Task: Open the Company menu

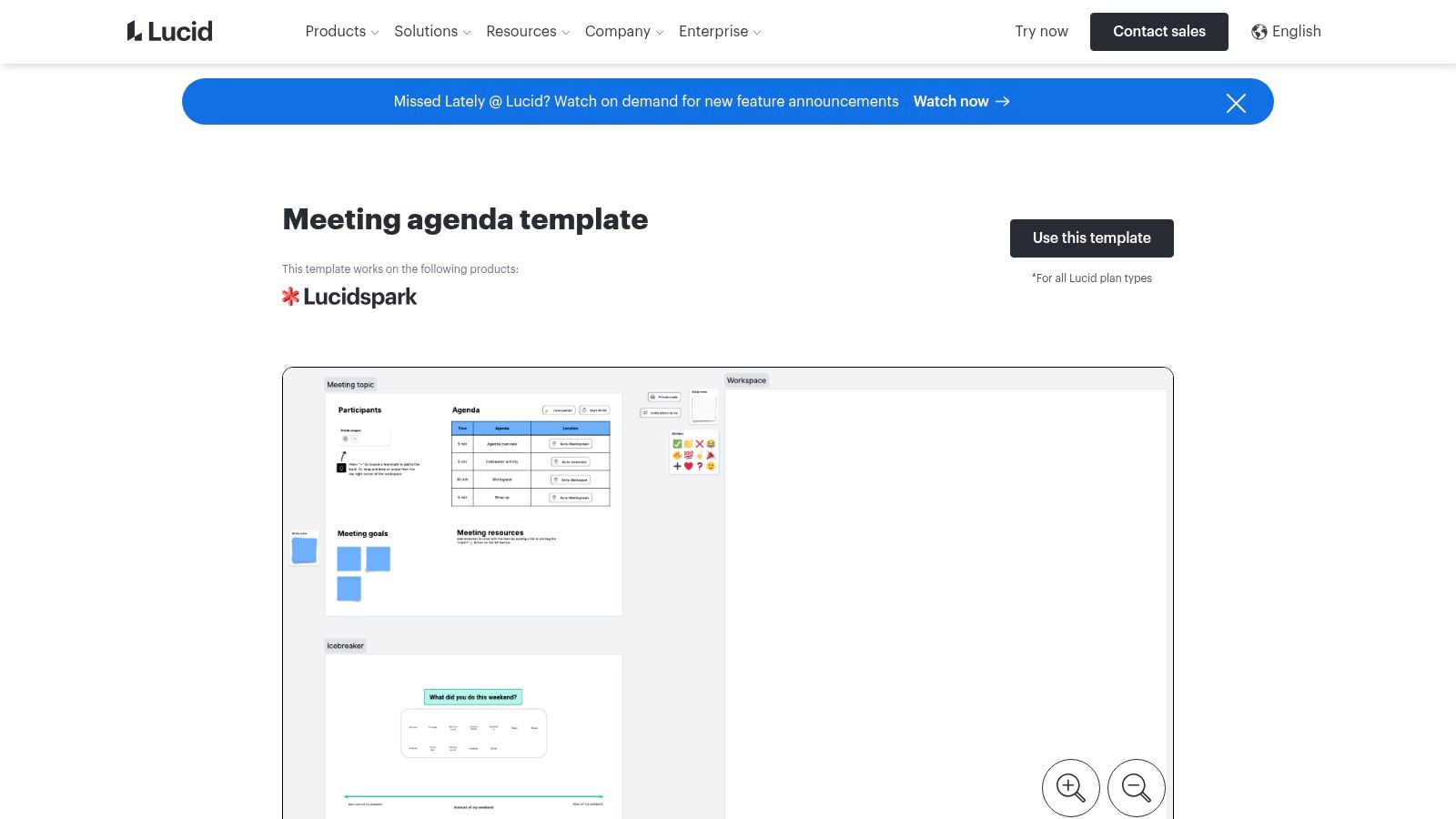Action: [x=623, y=31]
